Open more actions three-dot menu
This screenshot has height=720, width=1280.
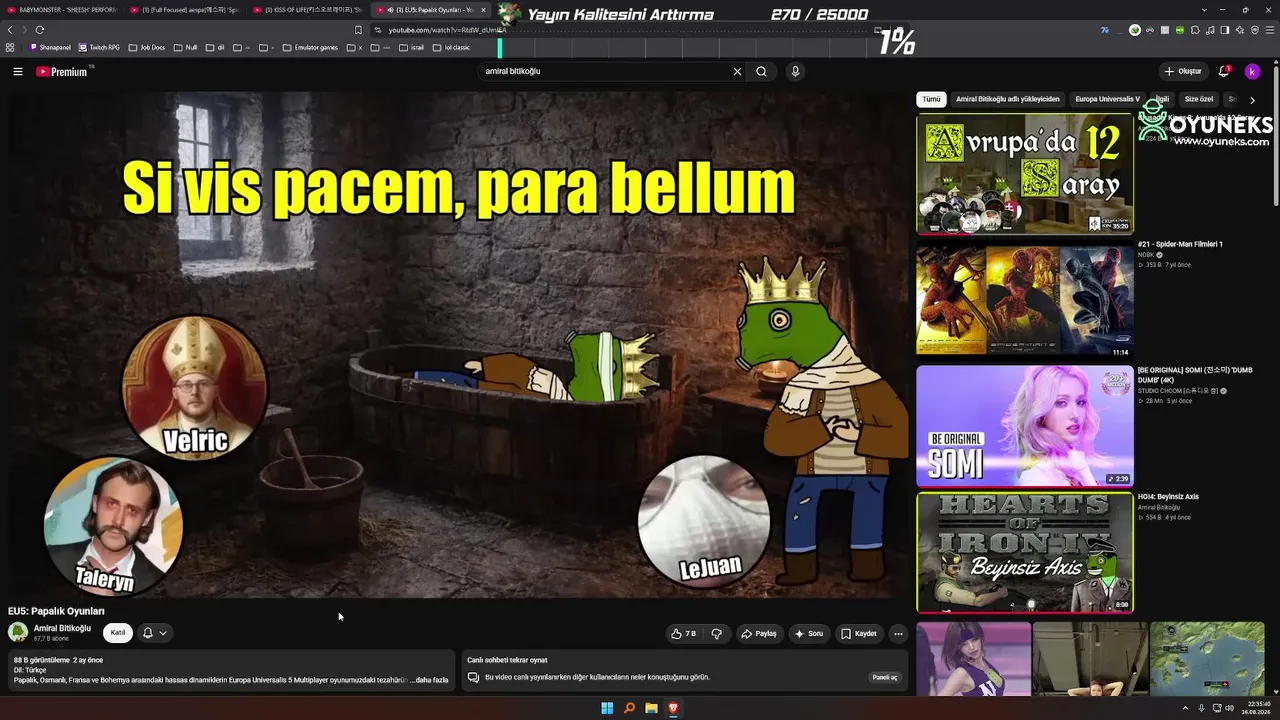[x=898, y=633]
